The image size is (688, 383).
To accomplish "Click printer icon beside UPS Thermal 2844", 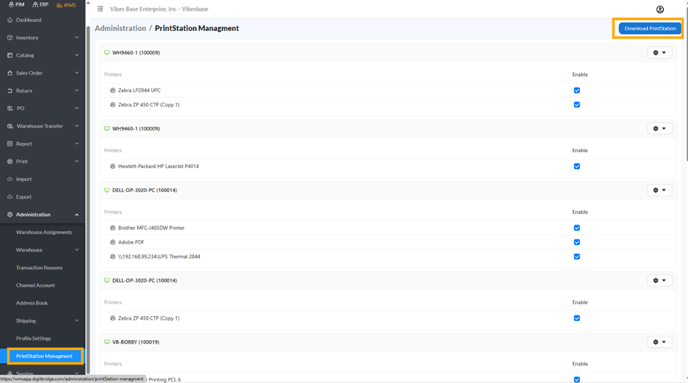I will point(112,257).
